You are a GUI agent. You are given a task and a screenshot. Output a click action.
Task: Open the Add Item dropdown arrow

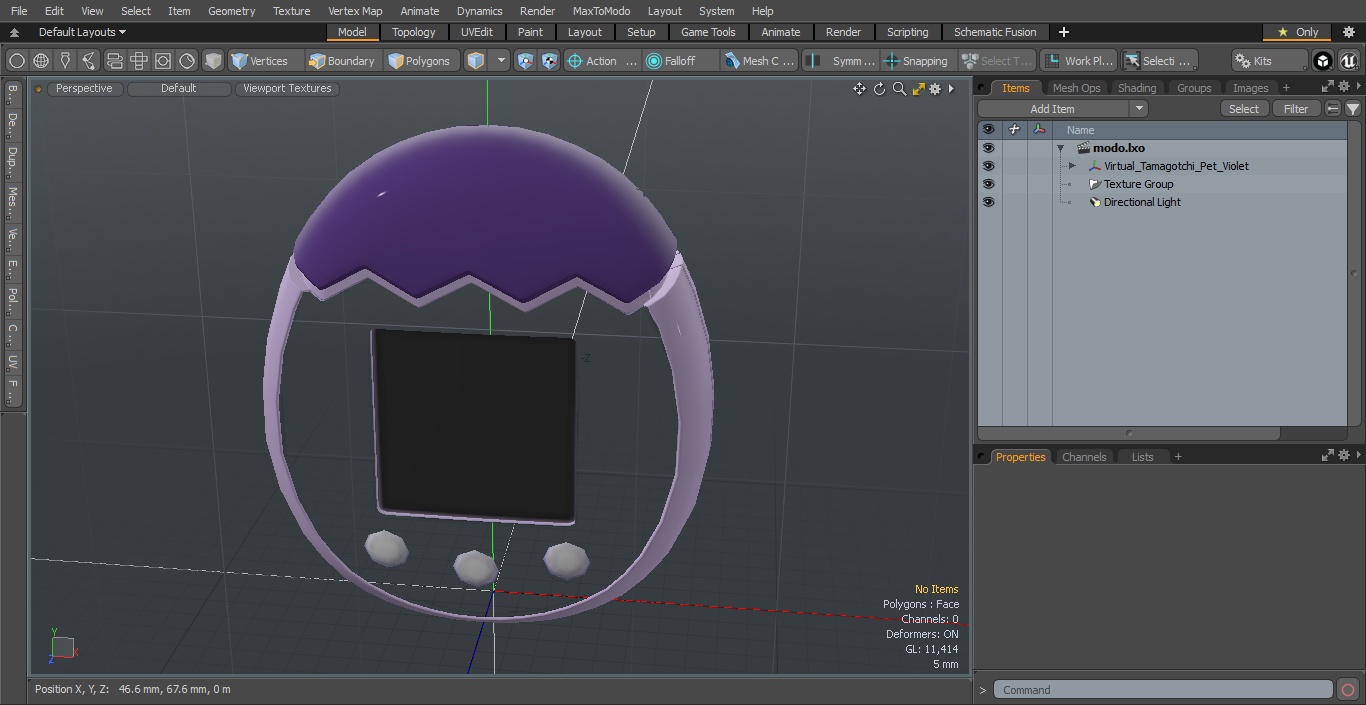click(1139, 109)
